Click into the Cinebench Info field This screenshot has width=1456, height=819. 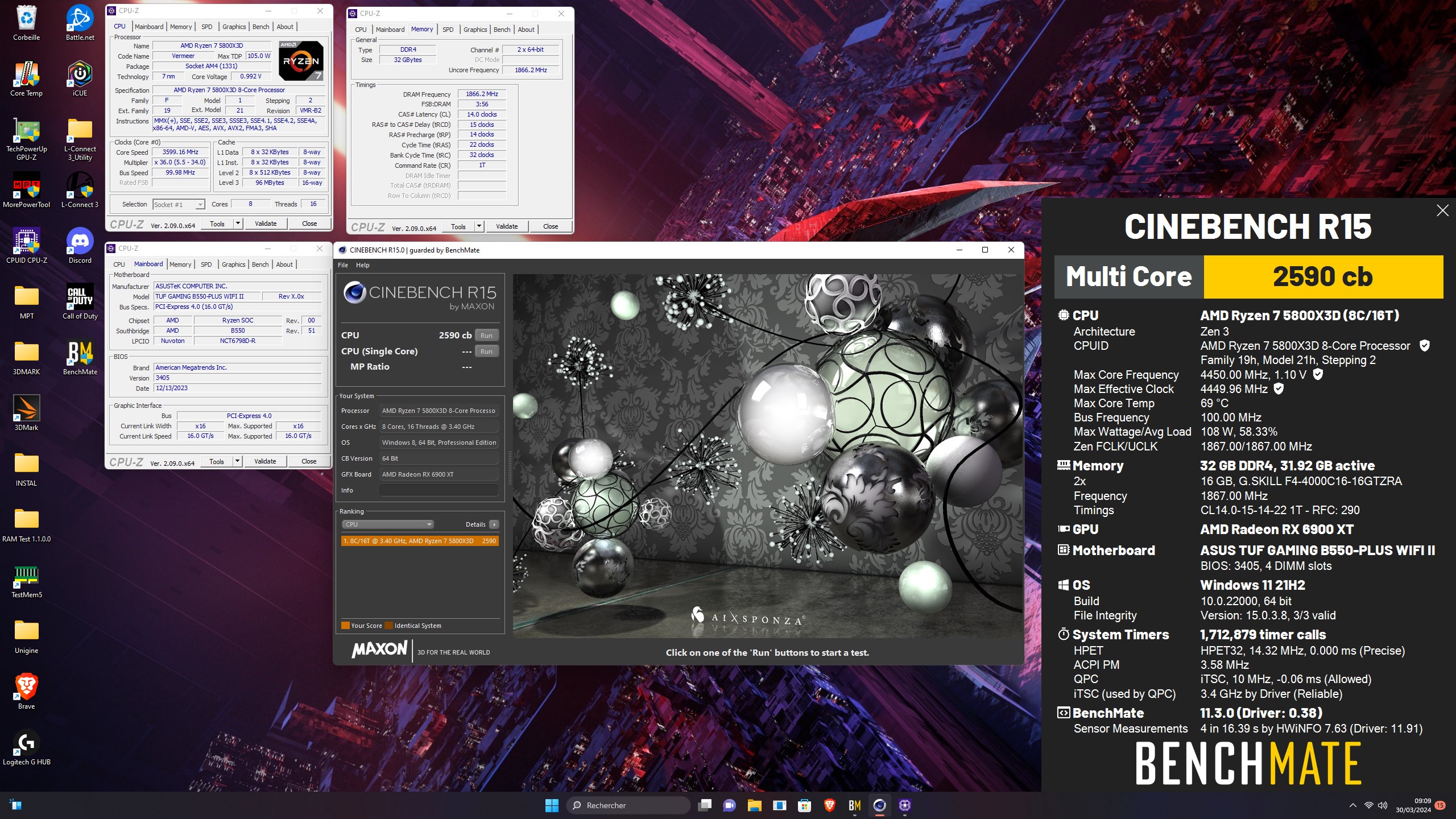pyautogui.click(x=439, y=490)
